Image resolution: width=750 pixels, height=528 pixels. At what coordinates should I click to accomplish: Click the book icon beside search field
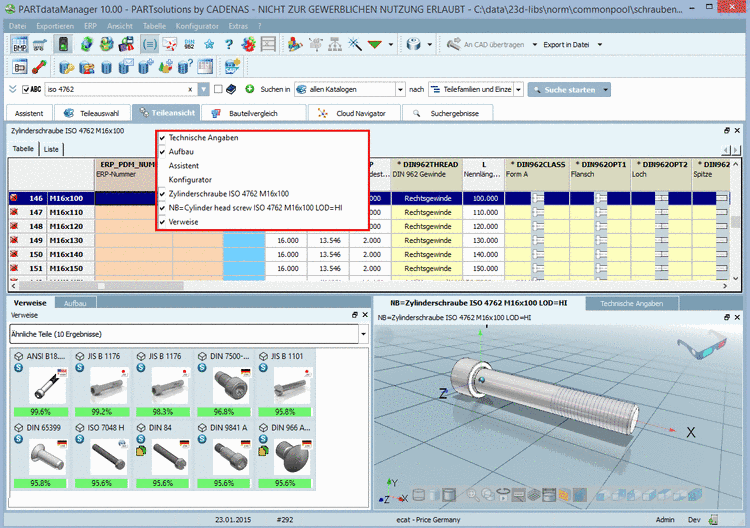pos(232,89)
